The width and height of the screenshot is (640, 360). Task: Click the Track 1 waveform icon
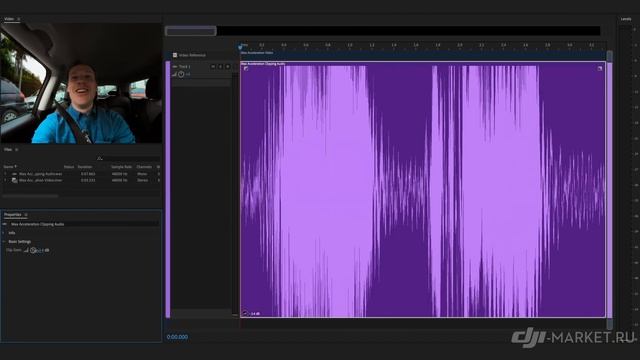click(x=175, y=67)
